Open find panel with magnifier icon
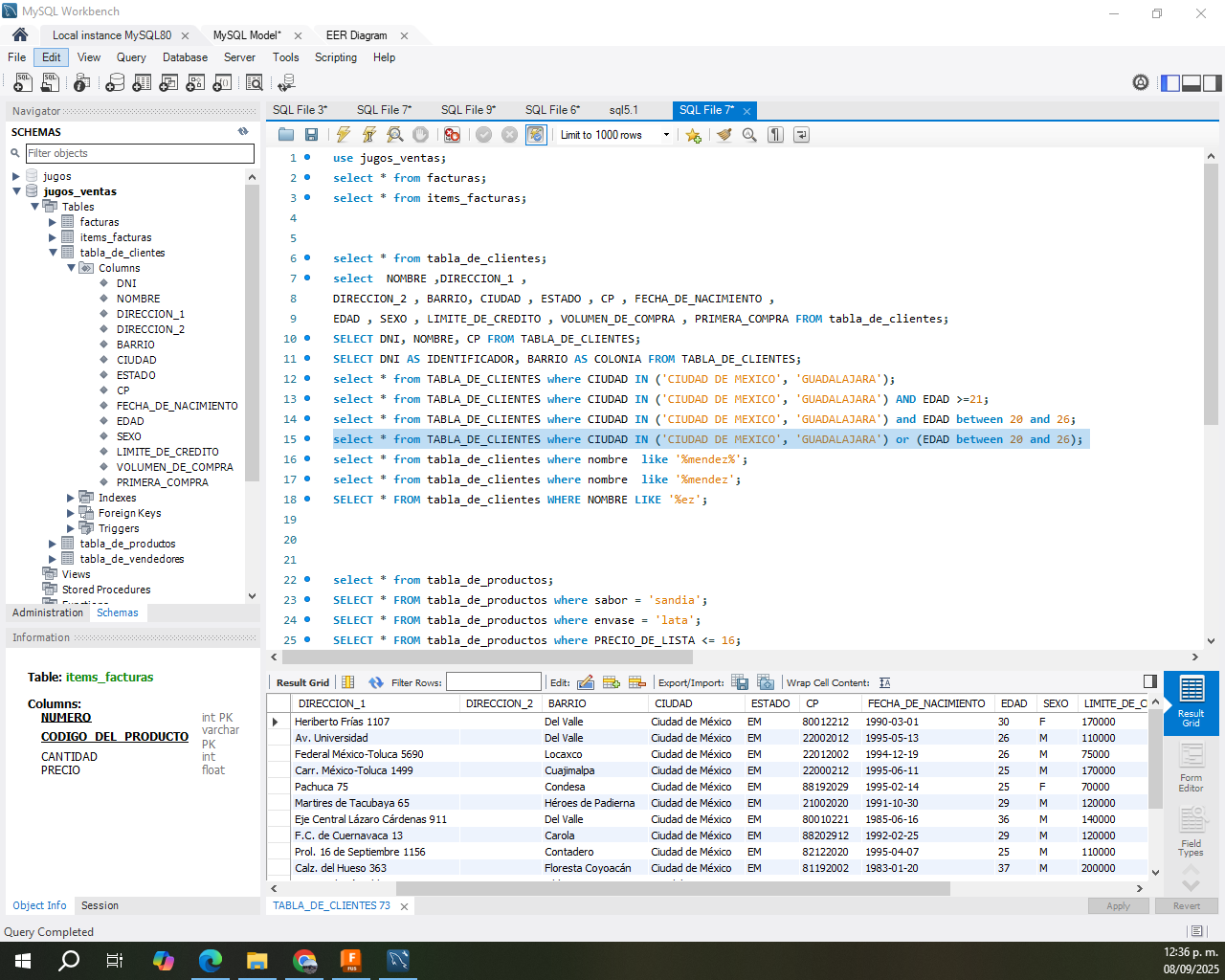Image resolution: width=1225 pixels, height=980 pixels. click(x=749, y=135)
